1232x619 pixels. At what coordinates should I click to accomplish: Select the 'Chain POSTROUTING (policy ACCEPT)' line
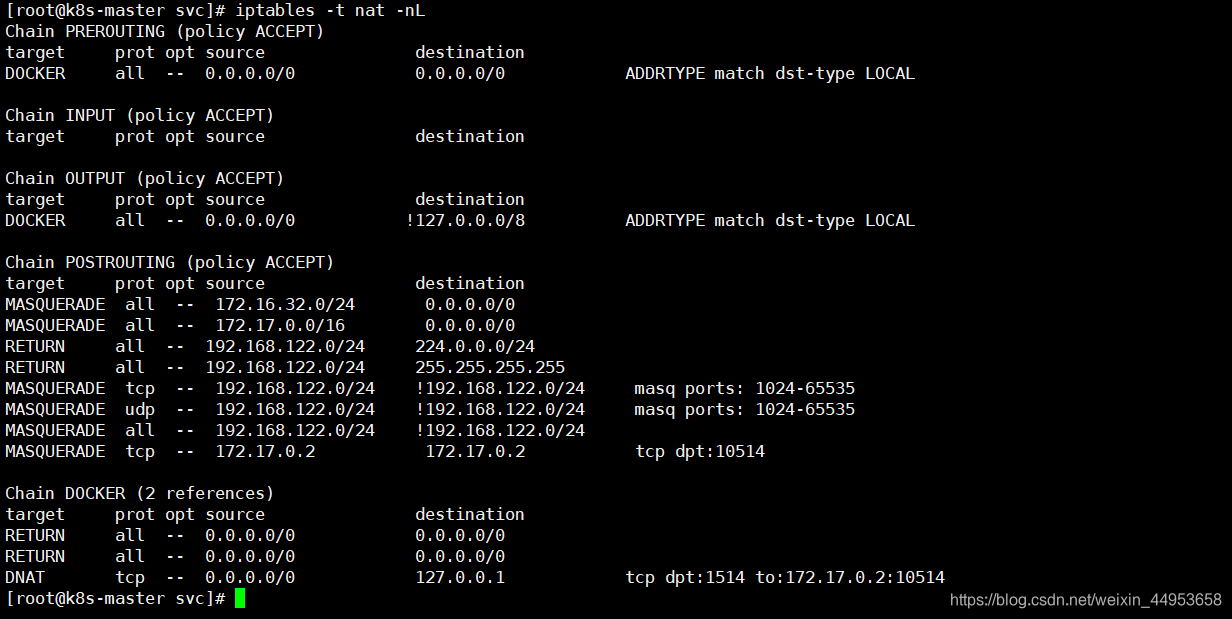point(170,262)
